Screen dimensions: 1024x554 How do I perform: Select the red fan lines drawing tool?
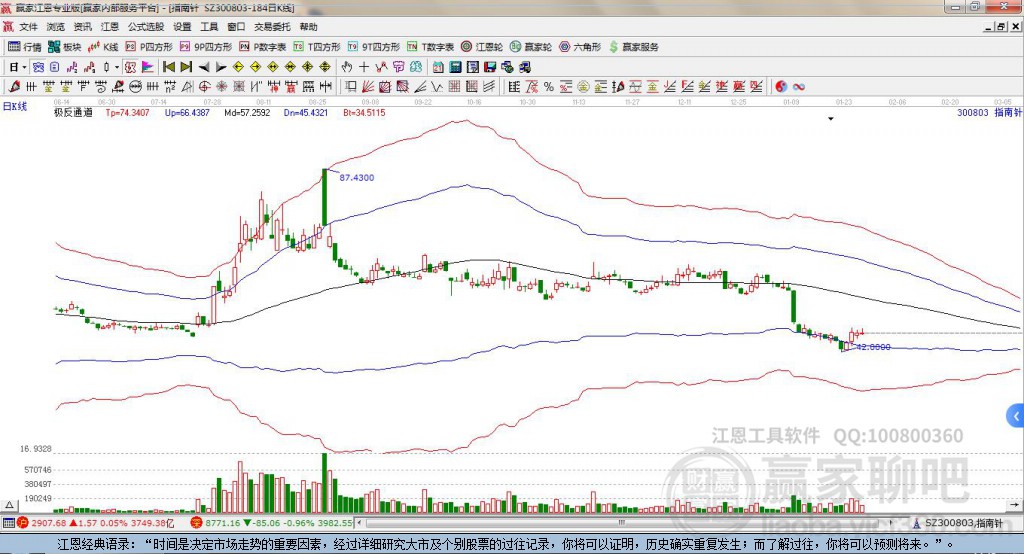tap(368, 87)
